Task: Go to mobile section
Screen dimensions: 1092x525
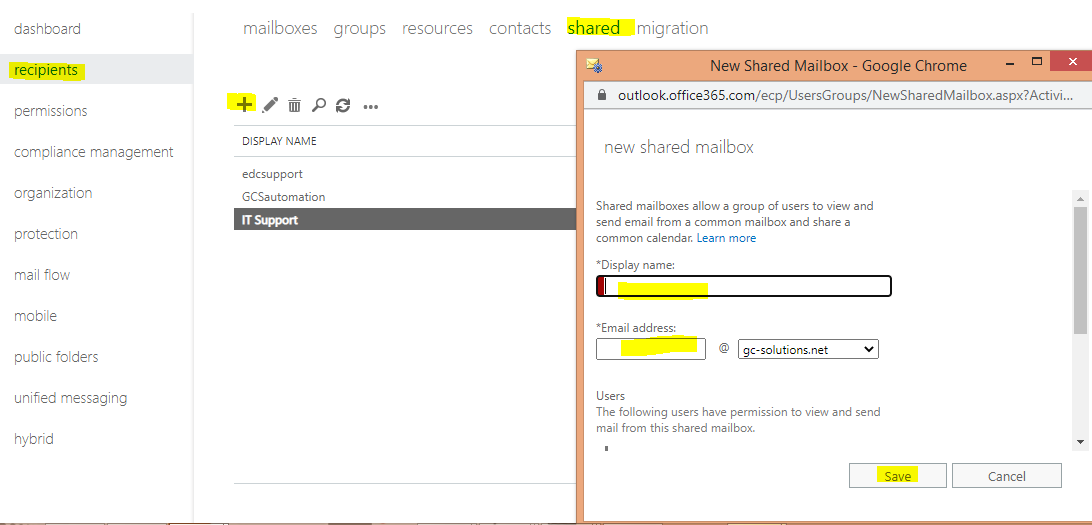Action: pos(36,315)
